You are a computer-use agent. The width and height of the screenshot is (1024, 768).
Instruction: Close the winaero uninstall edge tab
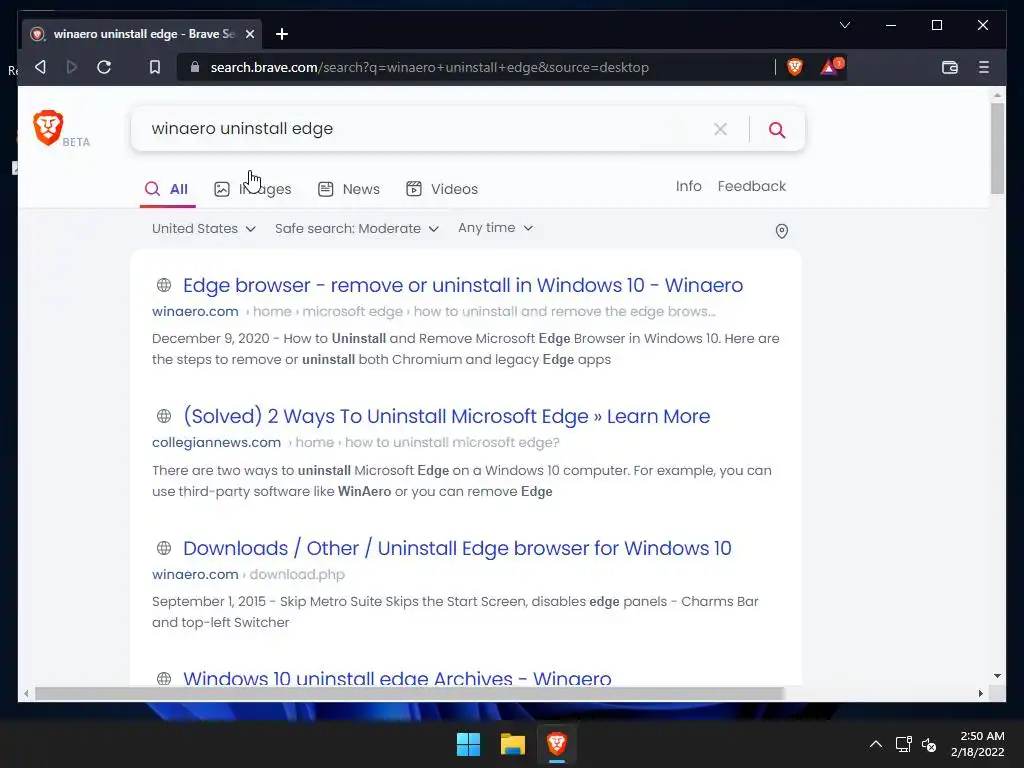coord(249,34)
